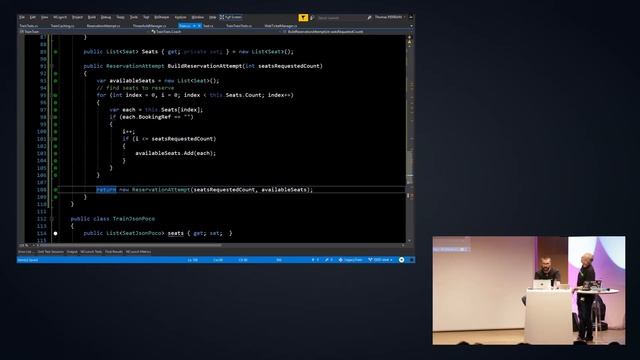Click the NCrunch round status indicator in status bar
The height and width of the screenshot is (360, 640).
tap(401, 260)
